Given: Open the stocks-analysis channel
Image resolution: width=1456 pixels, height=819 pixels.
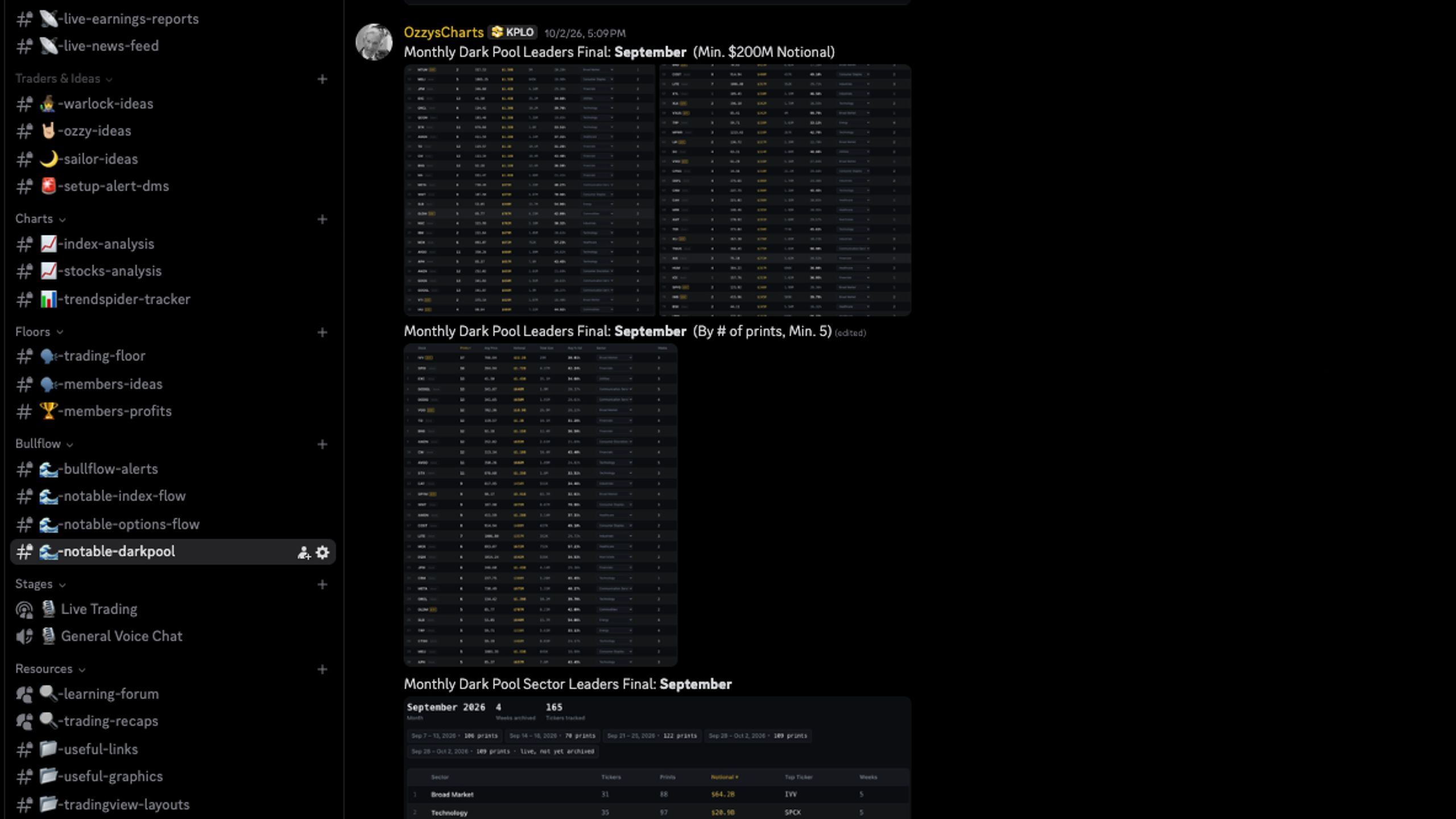Looking at the screenshot, I should [173, 271].
